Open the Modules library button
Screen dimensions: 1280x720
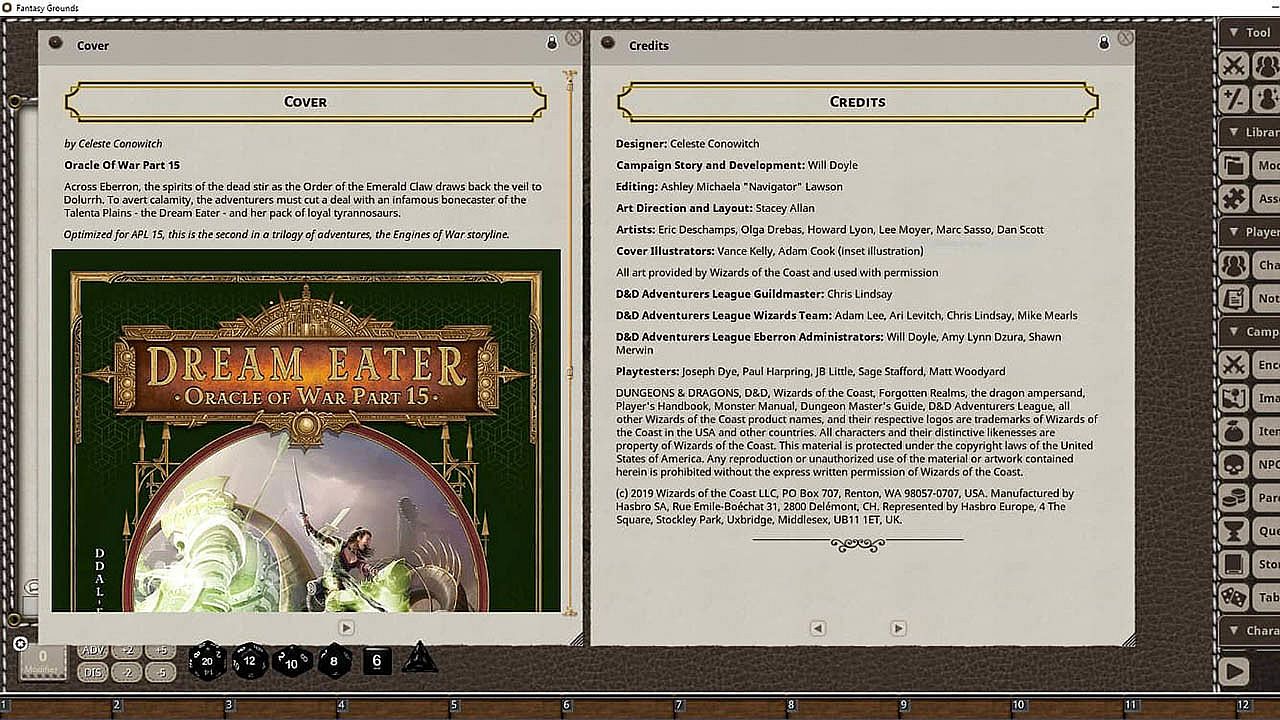pyautogui.click(x=1250, y=165)
